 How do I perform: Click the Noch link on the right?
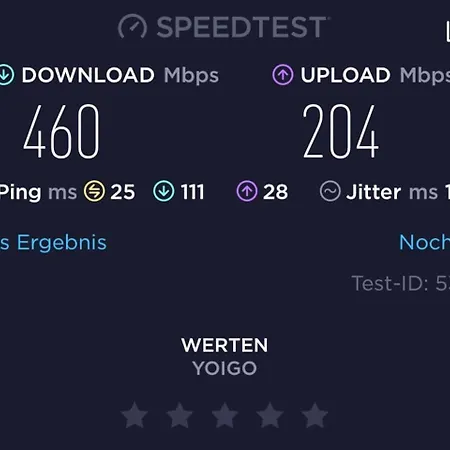point(424,242)
